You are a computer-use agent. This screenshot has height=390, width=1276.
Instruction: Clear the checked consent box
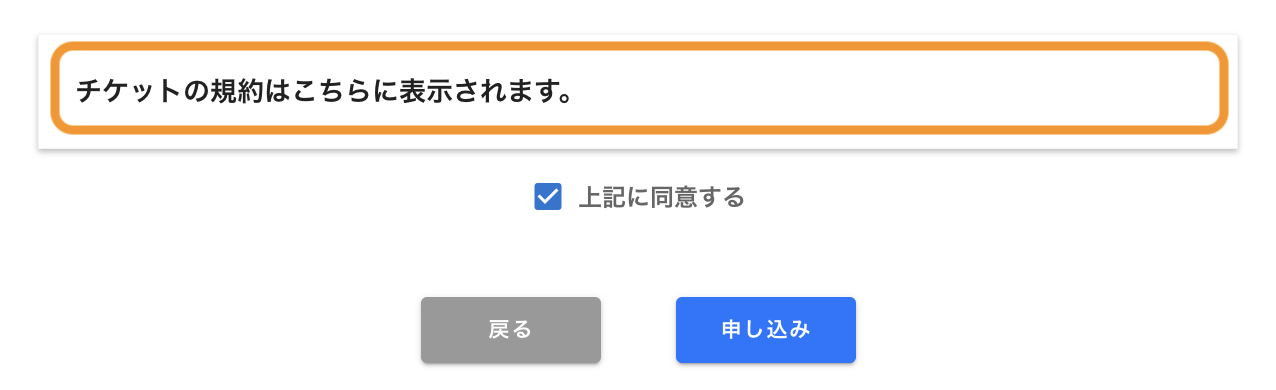547,197
